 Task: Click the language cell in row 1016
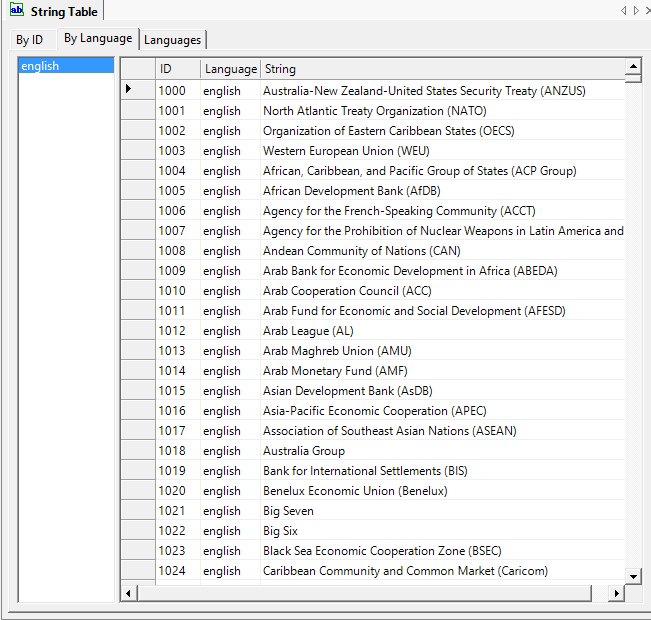click(230, 410)
